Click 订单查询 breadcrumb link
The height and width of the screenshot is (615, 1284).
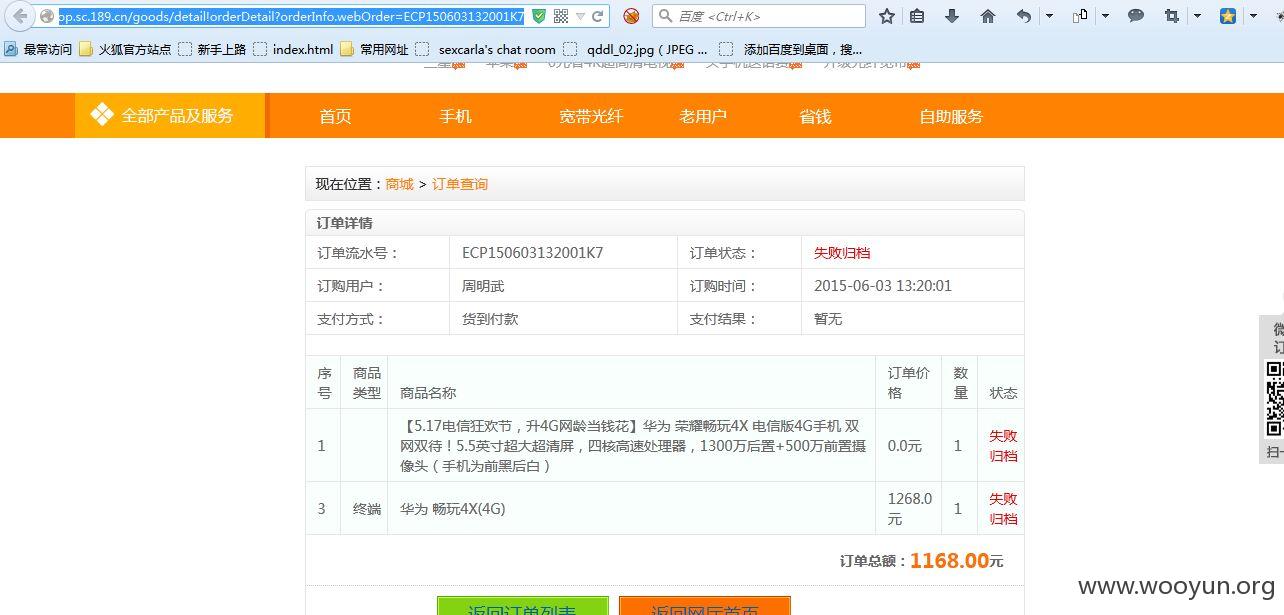460,184
